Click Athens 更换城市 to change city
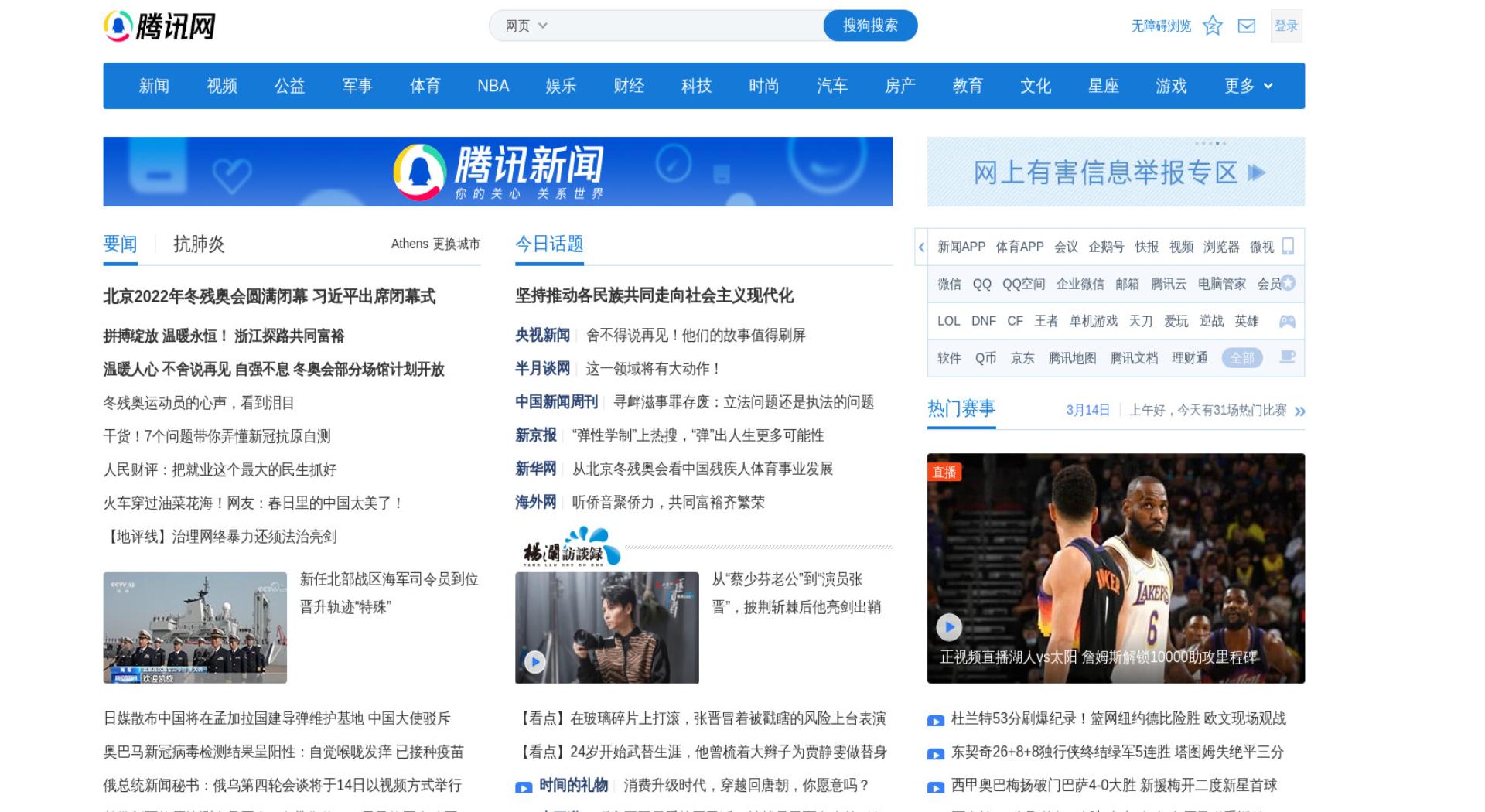The height and width of the screenshot is (812, 1485). [435, 244]
